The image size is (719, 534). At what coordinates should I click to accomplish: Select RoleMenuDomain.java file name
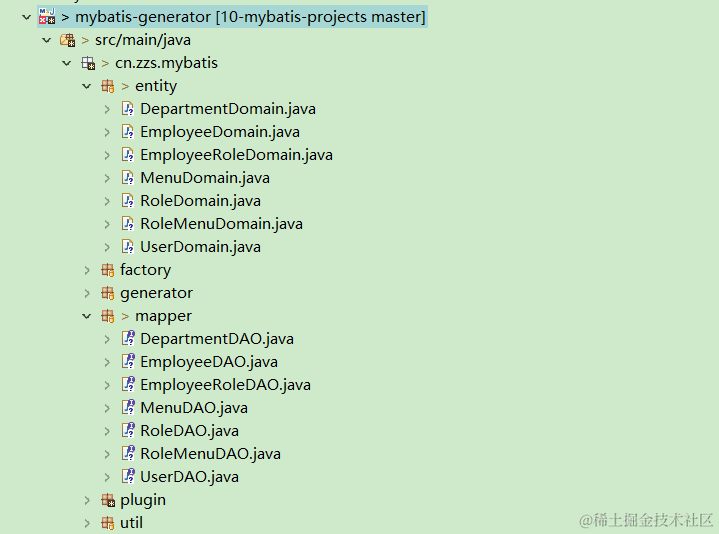[221, 224]
